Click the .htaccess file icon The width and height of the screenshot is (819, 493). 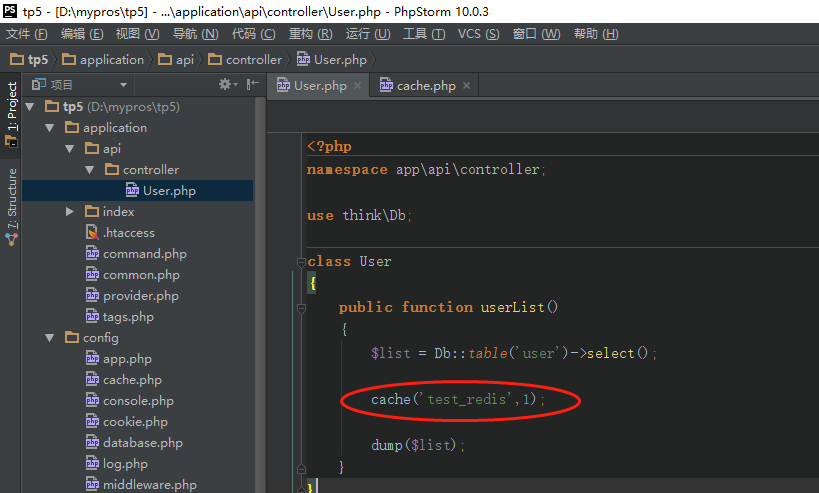click(x=92, y=232)
